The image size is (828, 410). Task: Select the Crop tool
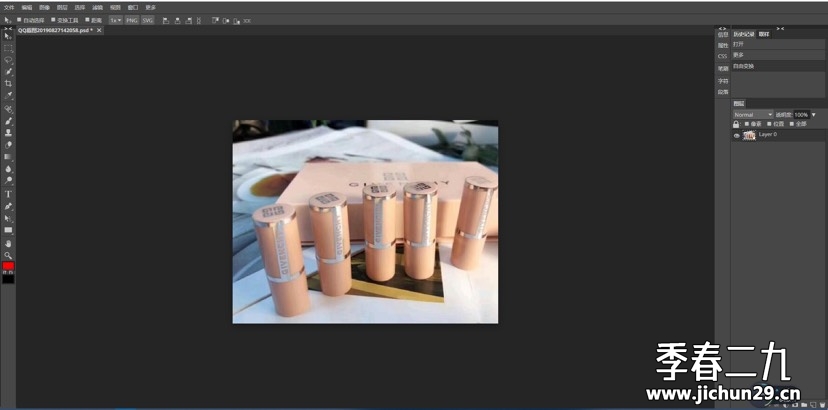(8, 83)
